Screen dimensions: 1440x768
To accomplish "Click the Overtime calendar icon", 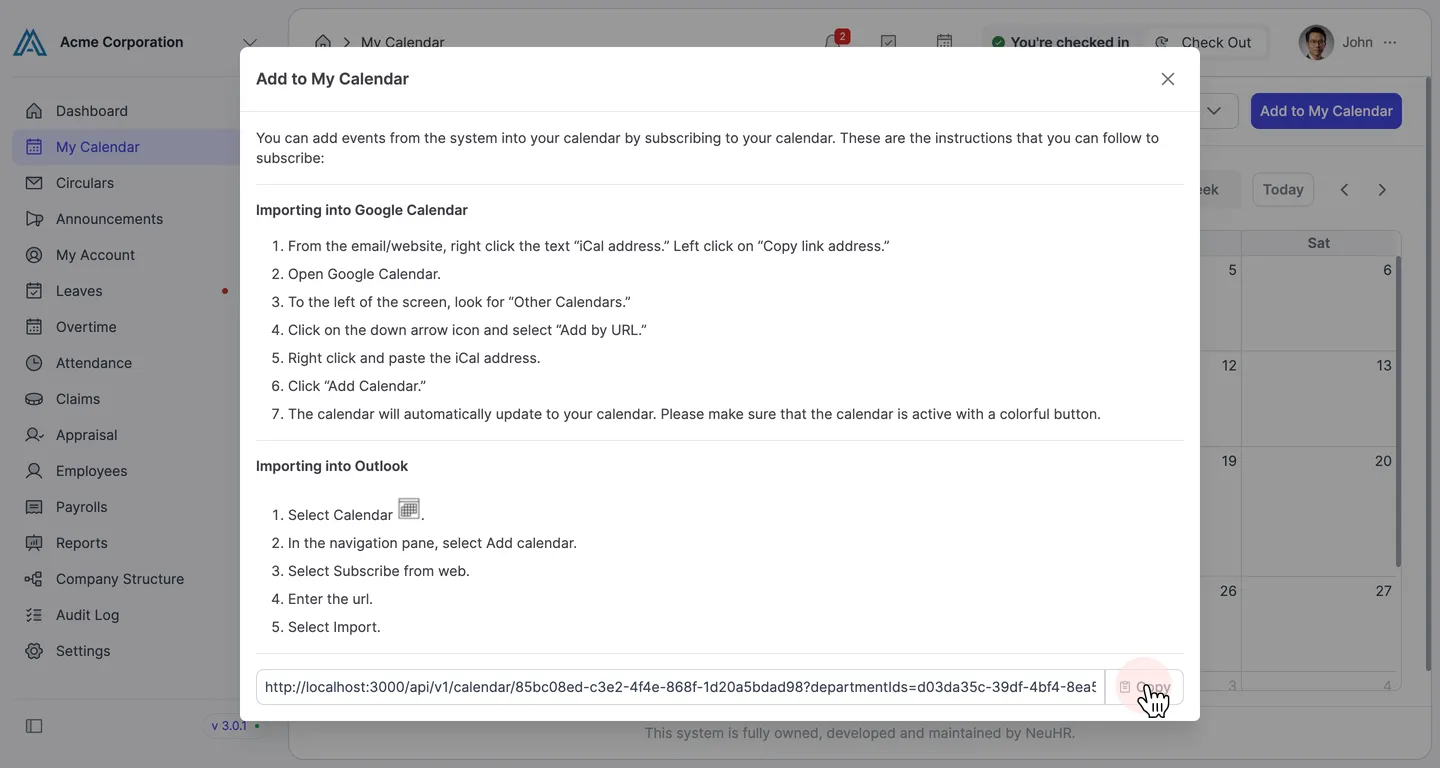I will click(34, 327).
